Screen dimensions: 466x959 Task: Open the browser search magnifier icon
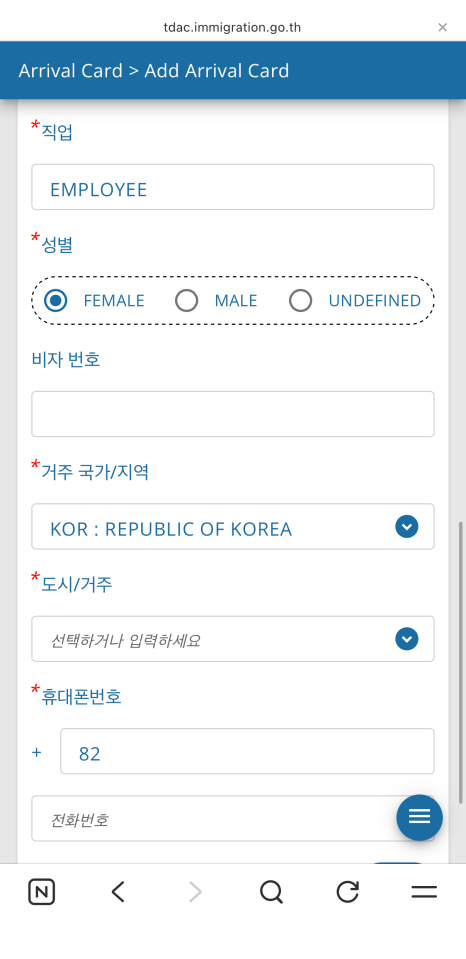pos(271,892)
